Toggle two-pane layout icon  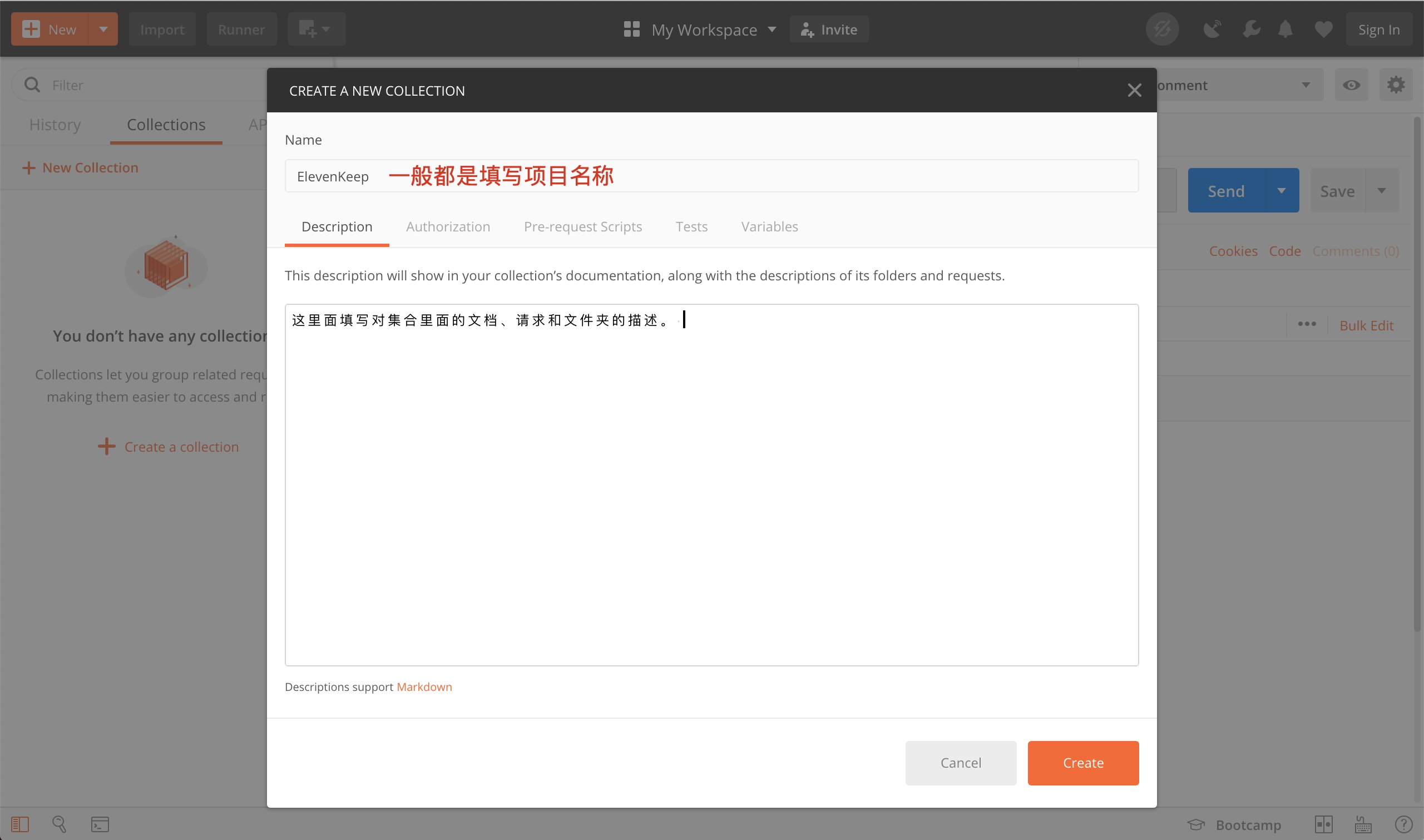(1324, 824)
